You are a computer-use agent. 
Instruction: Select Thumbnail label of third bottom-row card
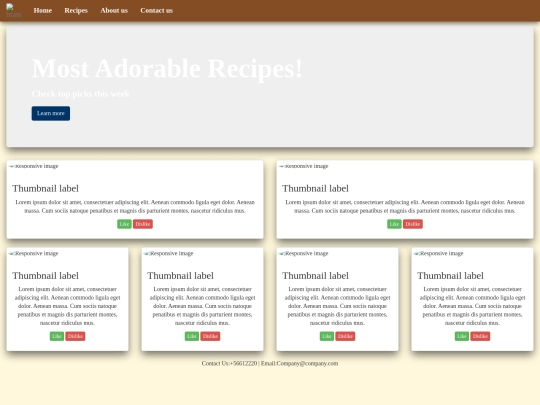[x=315, y=276]
